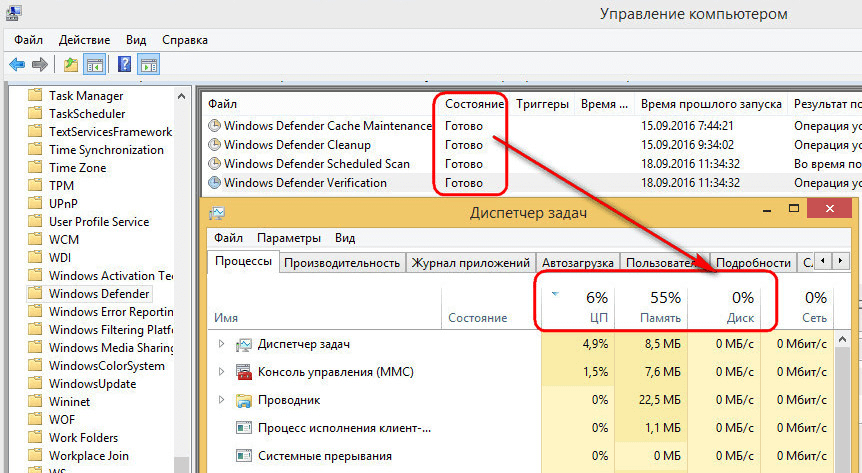Expand the Проводник process entry

pyautogui.click(x=221, y=400)
